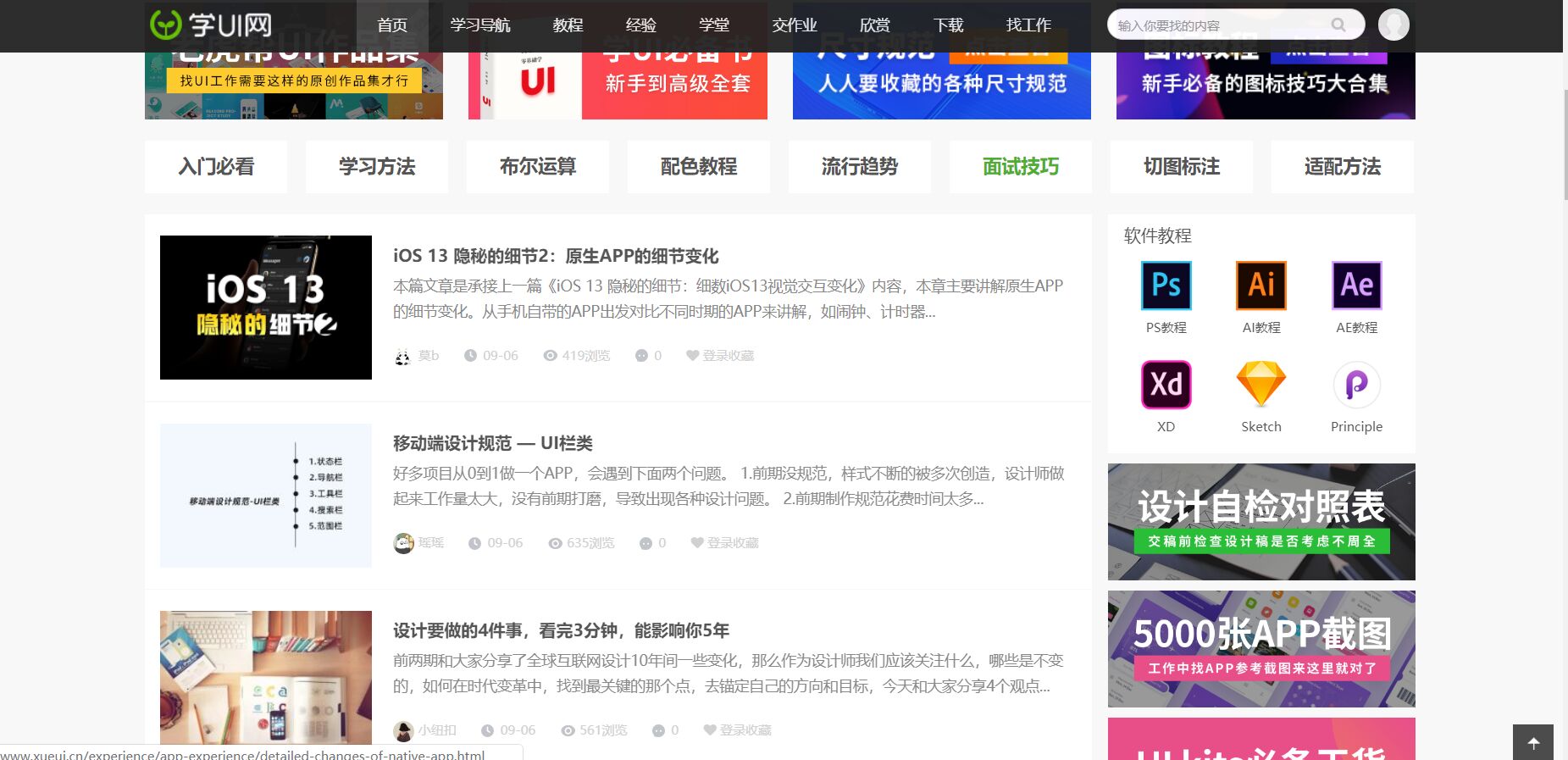Viewport: 1568px width, 760px height.
Task: Open the AI教程 Illustrator icon
Action: click(x=1261, y=286)
